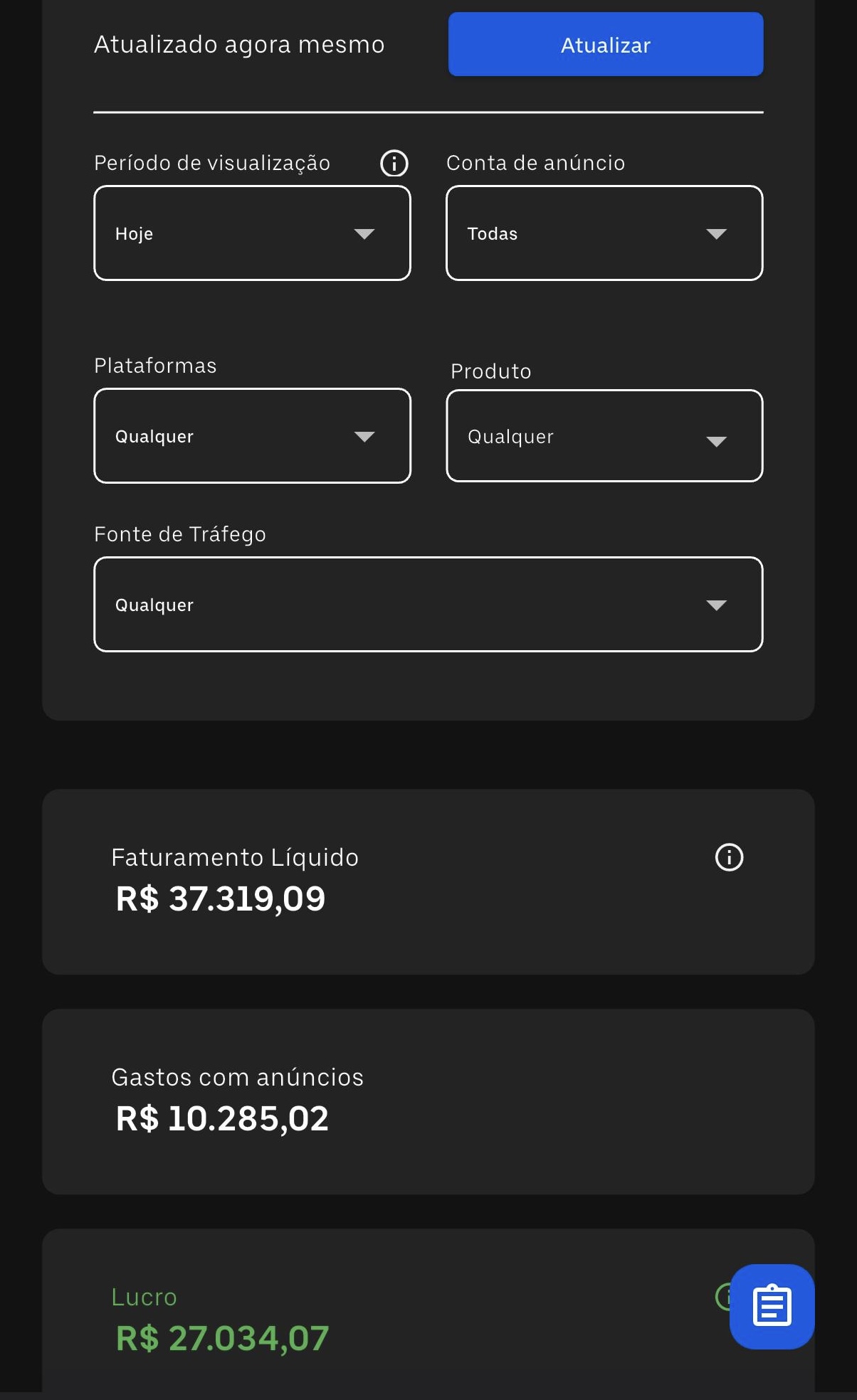857x1400 pixels.
Task: Open the Produto dropdown field
Action: (604, 436)
